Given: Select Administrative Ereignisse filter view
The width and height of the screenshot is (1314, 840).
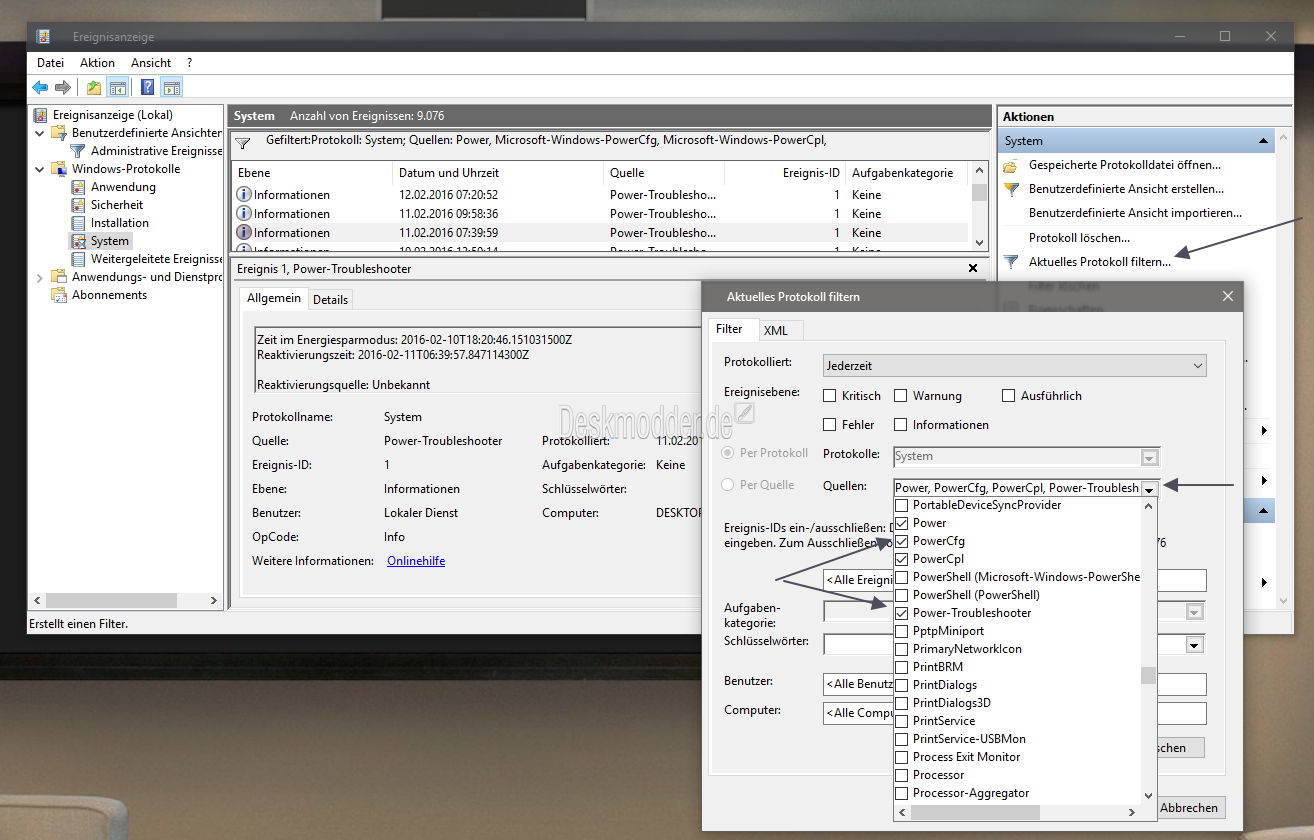Looking at the screenshot, I should 155,151.
